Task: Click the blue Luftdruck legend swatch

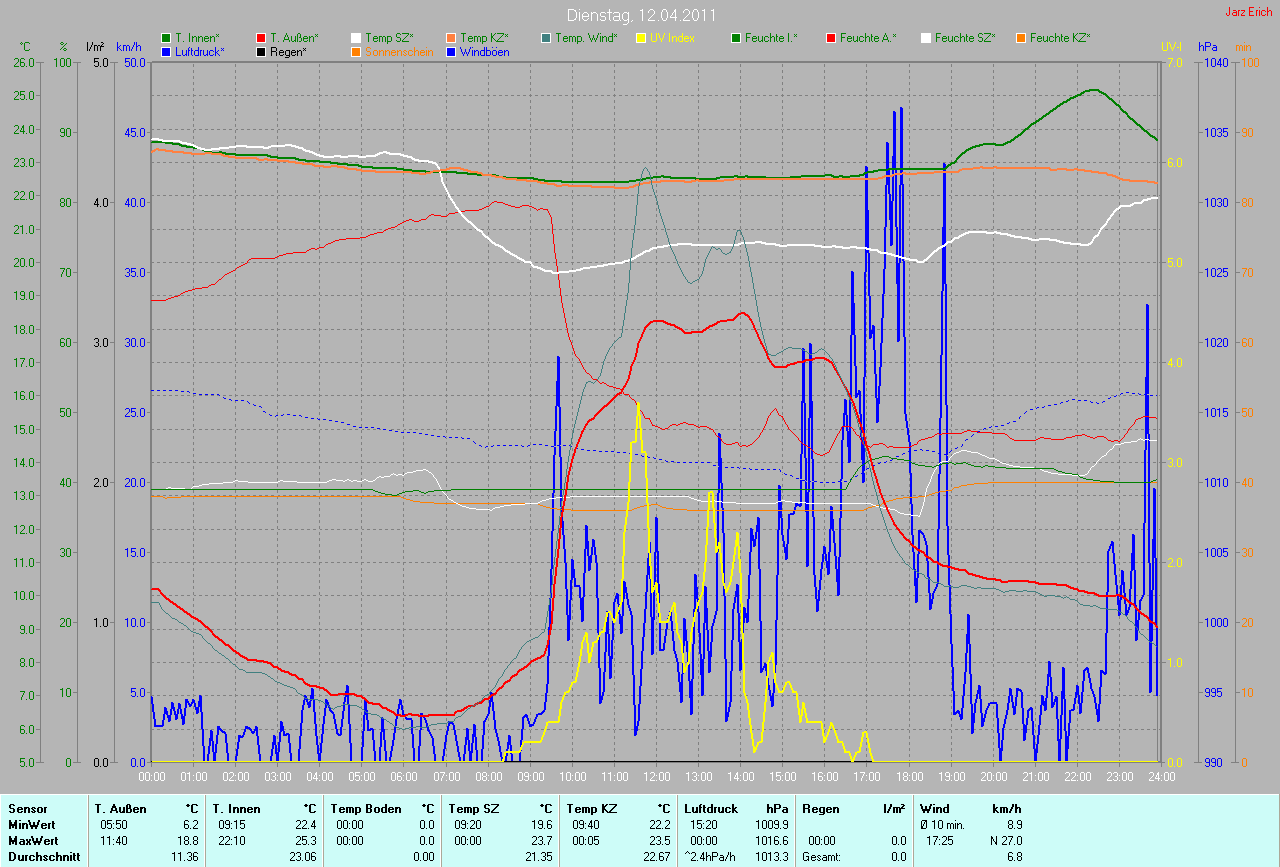Action: click(166, 51)
